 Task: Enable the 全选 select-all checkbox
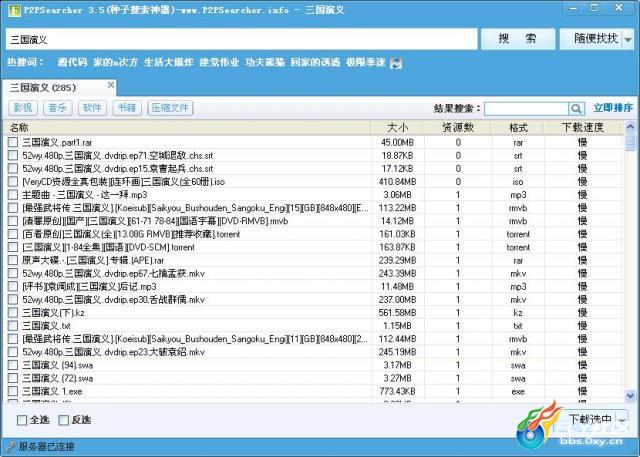[22, 420]
